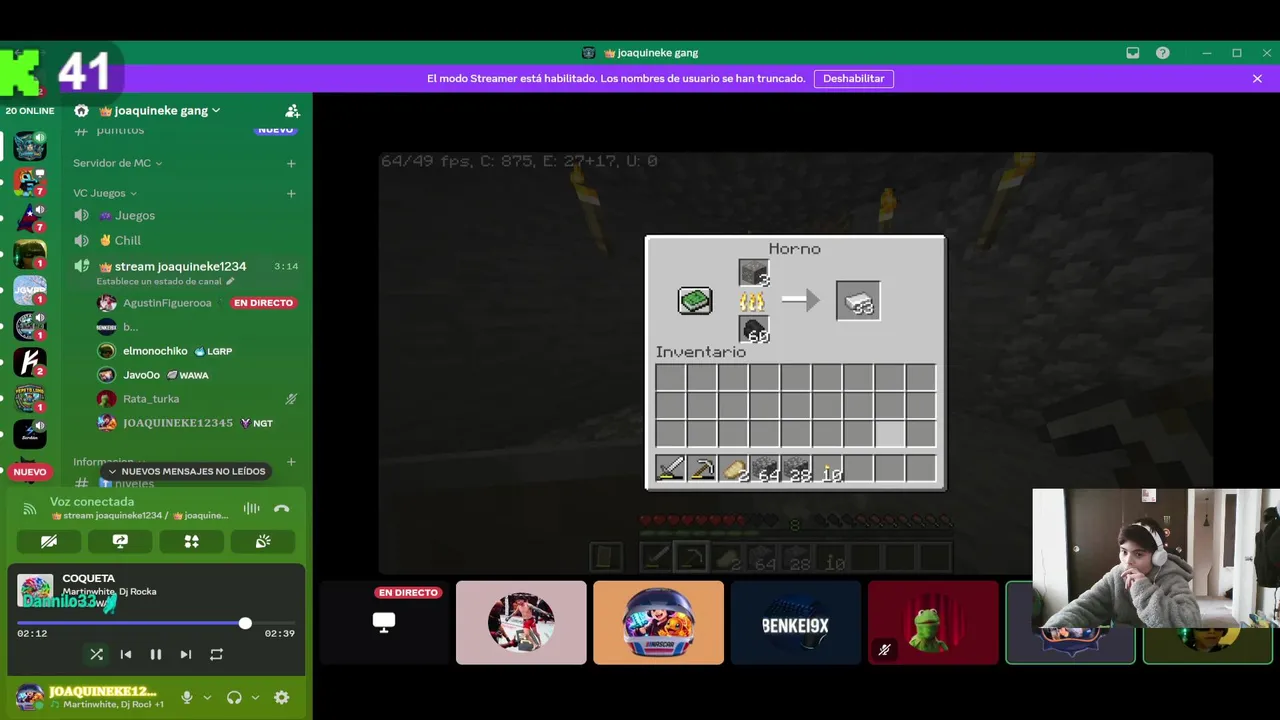The height and width of the screenshot is (720, 1280).
Task: Open microphone input options arrow
Action: pyautogui.click(x=207, y=697)
